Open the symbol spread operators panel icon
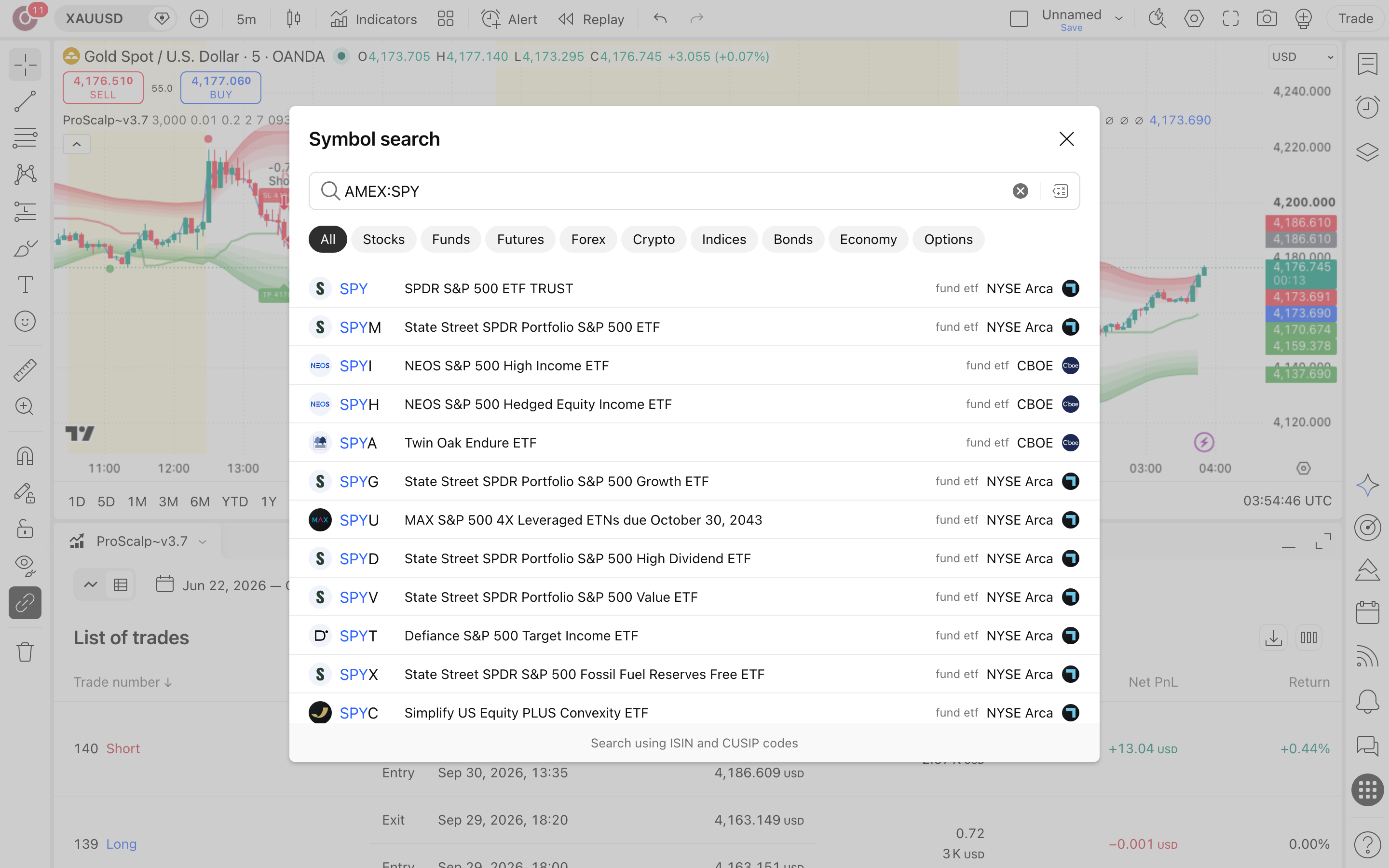Image resolution: width=1389 pixels, height=868 pixels. 1060,190
